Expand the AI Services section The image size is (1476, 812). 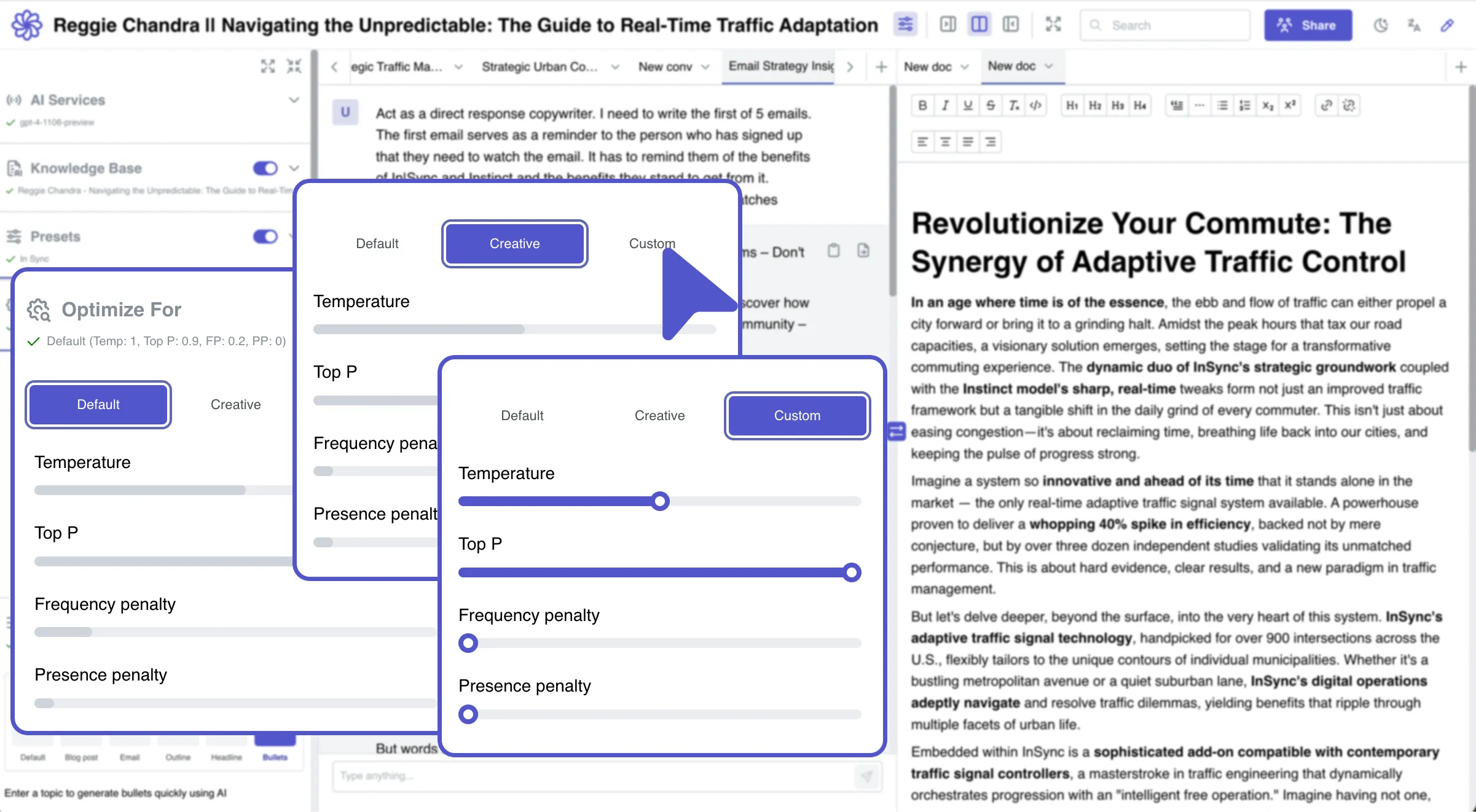coord(294,100)
